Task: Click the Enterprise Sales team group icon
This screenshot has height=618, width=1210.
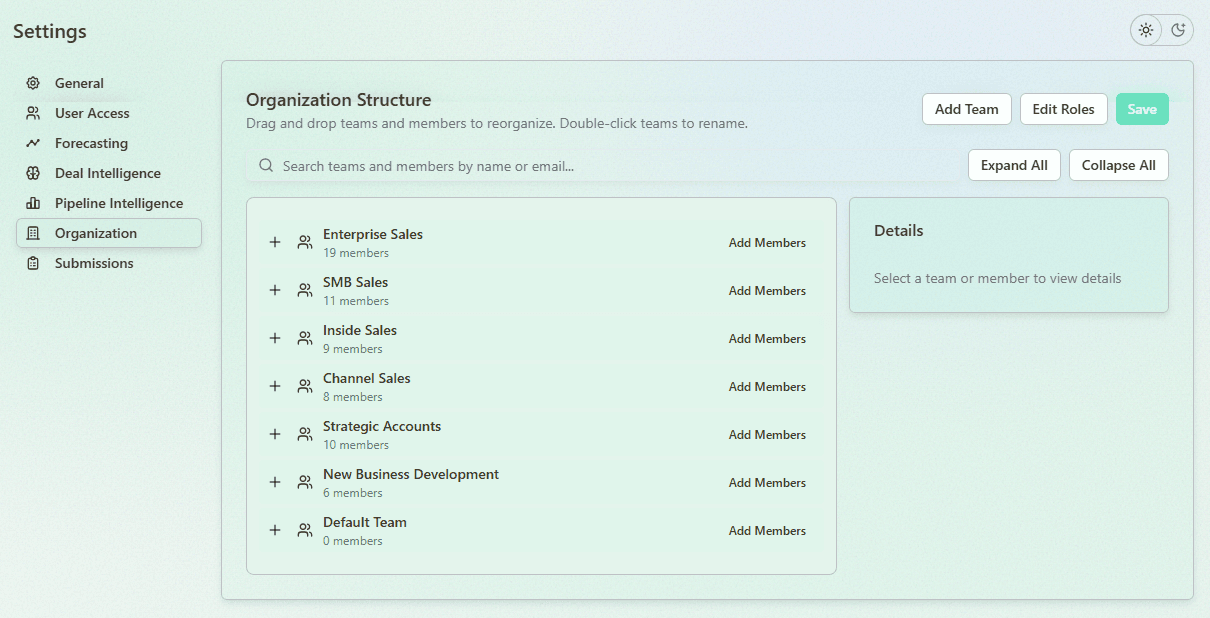Action: (x=305, y=242)
